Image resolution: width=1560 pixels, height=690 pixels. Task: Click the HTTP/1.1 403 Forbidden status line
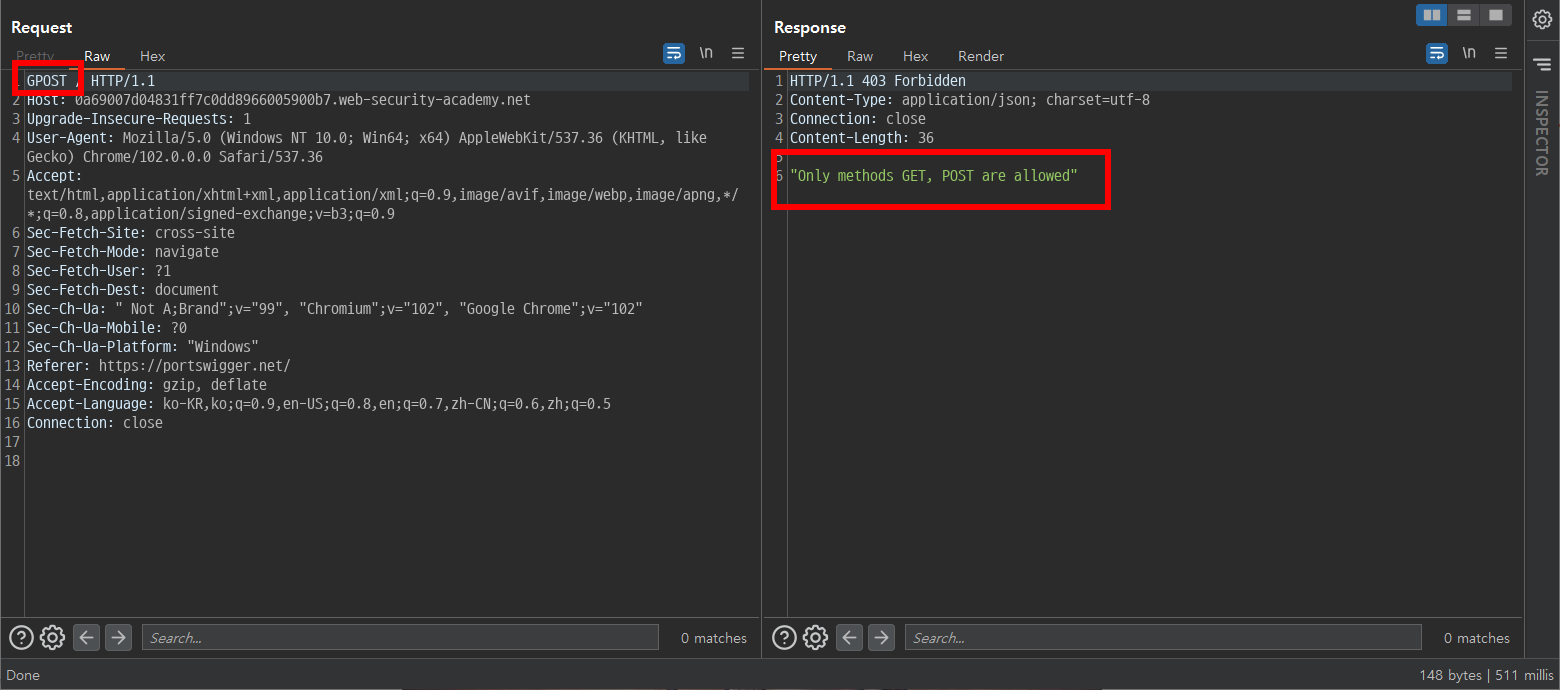tap(878, 81)
